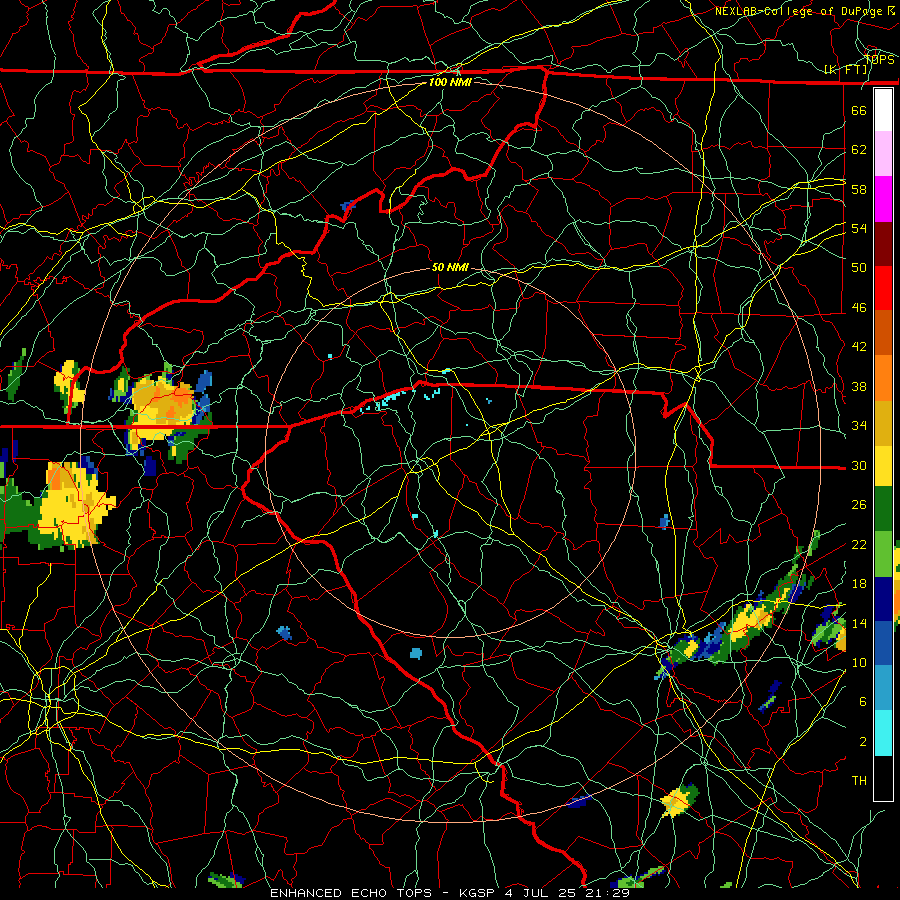Click the "22" legend value
The width and height of the screenshot is (900, 900).
pyautogui.click(x=859, y=544)
